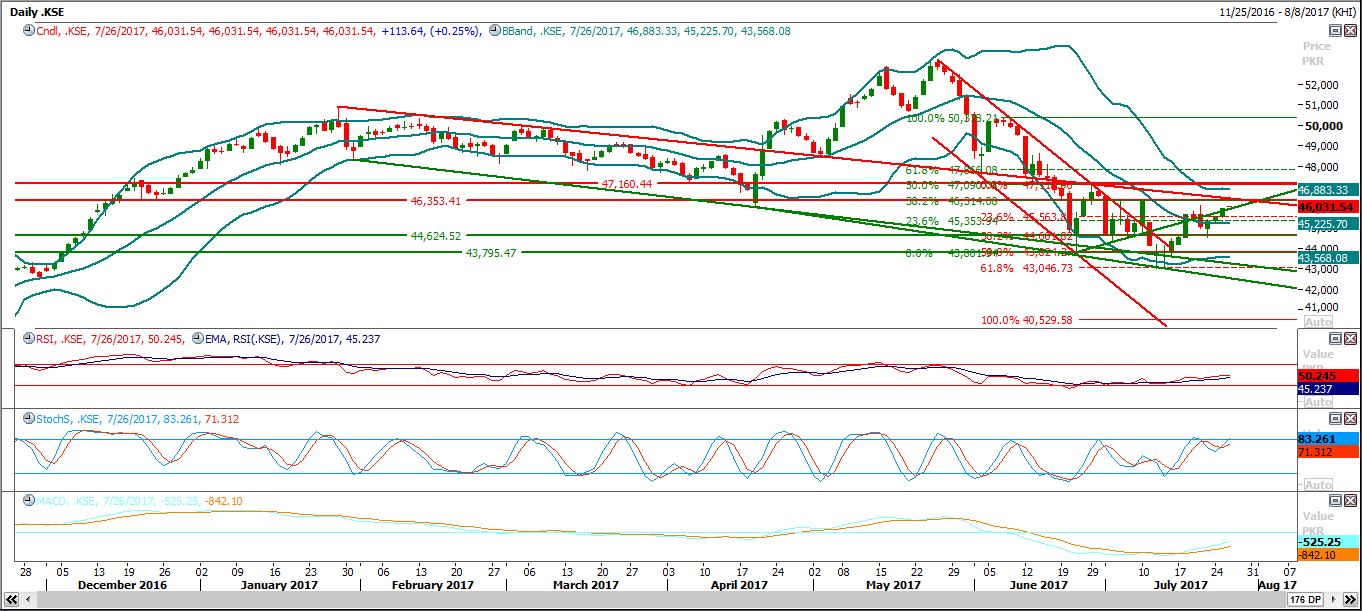Maximize the price chart pane
The width and height of the screenshot is (1362, 611).
click(x=1335, y=32)
